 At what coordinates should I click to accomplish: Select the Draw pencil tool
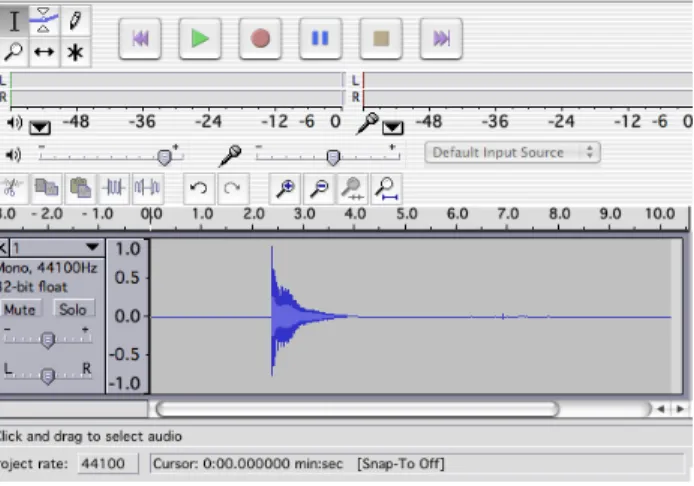[x=75, y=21]
